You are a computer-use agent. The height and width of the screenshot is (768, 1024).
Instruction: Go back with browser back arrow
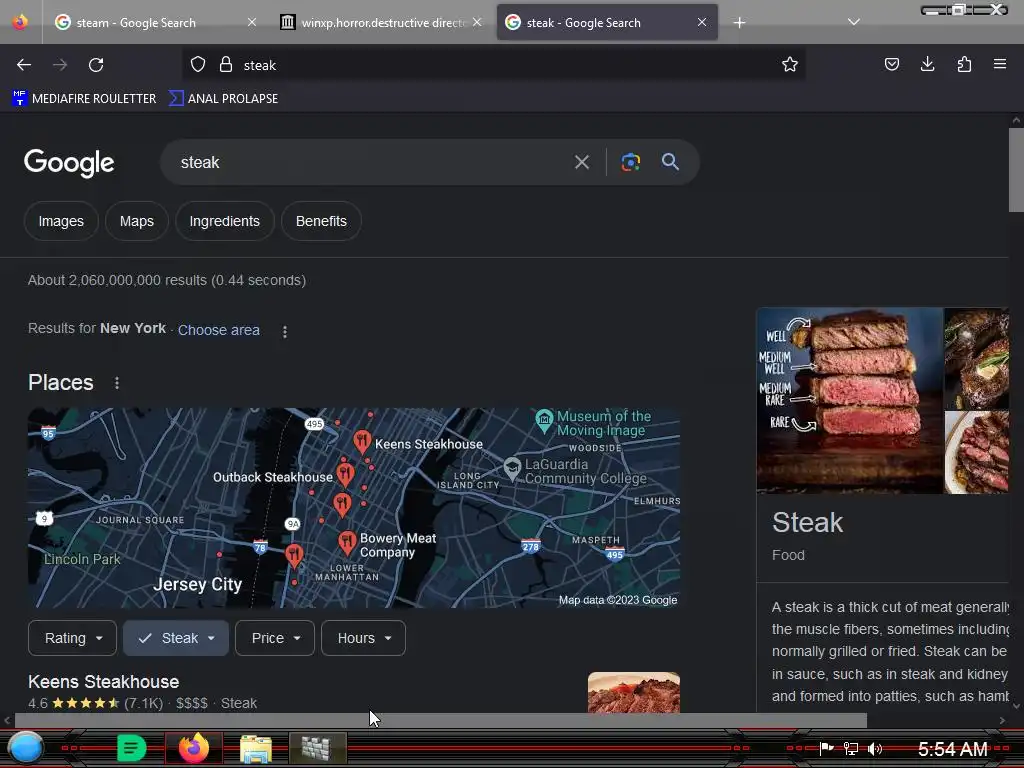pyautogui.click(x=24, y=65)
